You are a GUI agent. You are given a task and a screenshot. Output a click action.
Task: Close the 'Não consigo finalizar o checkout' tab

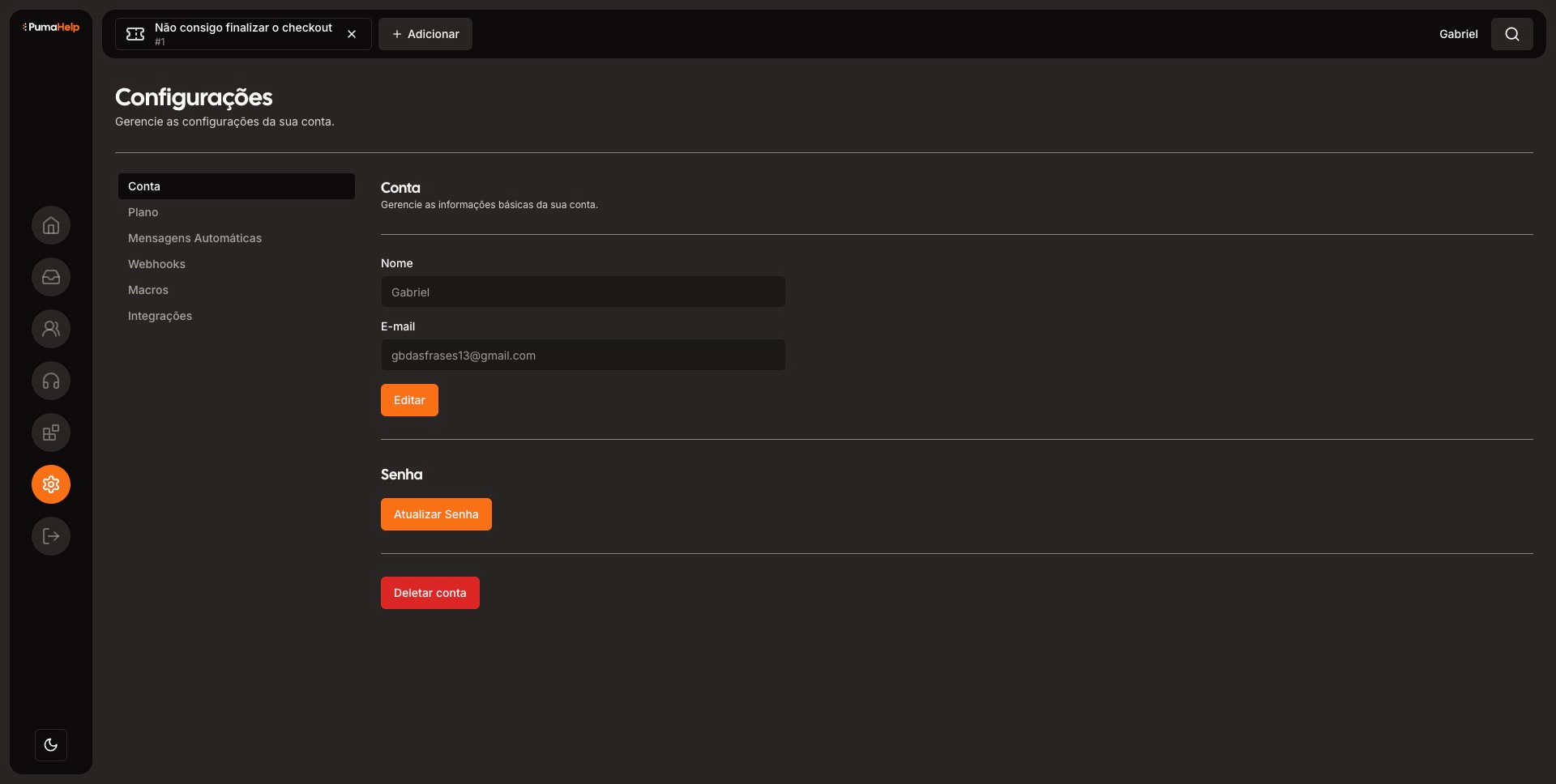pyautogui.click(x=352, y=34)
